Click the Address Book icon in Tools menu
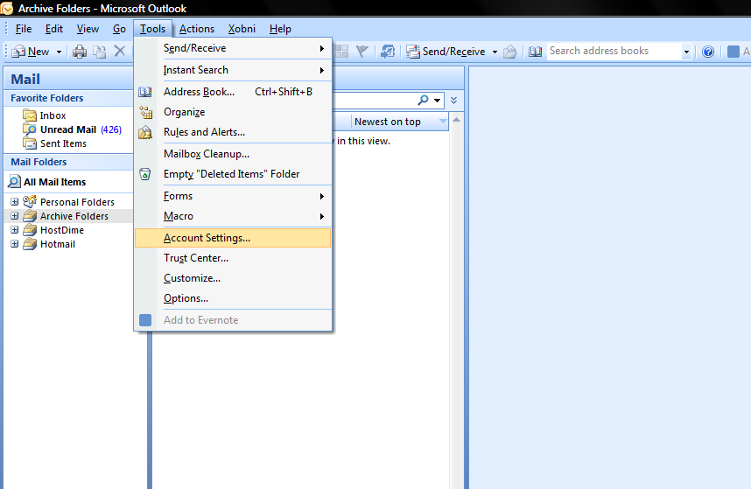This screenshot has width=751, height=489. click(145, 91)
